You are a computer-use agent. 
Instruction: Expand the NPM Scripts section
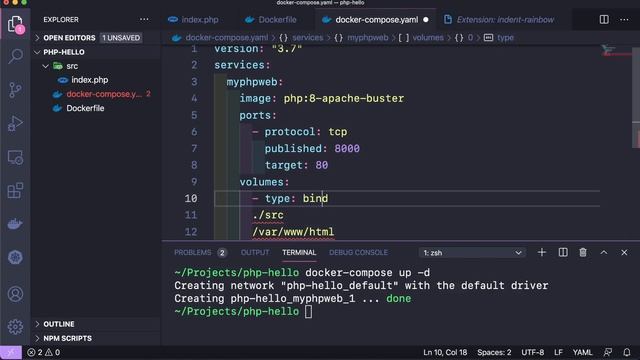[x=67, y=338]
